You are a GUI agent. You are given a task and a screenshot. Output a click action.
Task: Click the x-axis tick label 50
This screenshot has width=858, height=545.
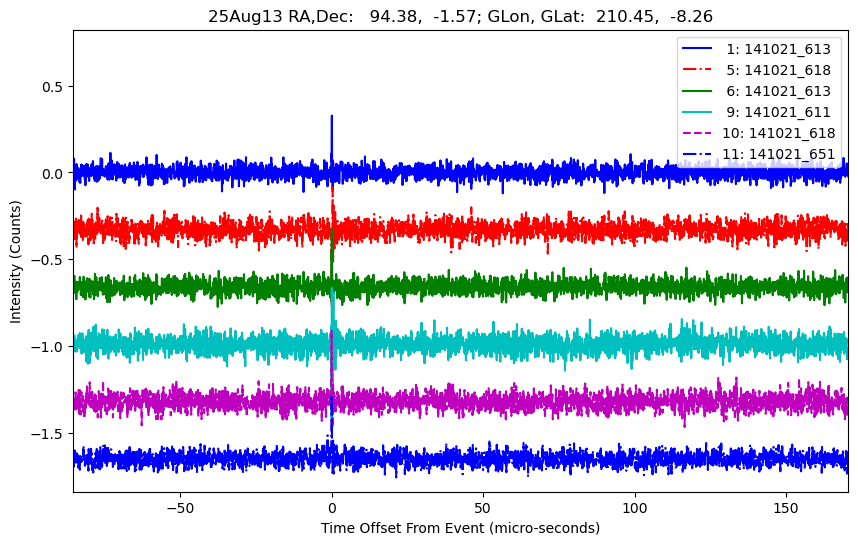click(x=483, y=508)
